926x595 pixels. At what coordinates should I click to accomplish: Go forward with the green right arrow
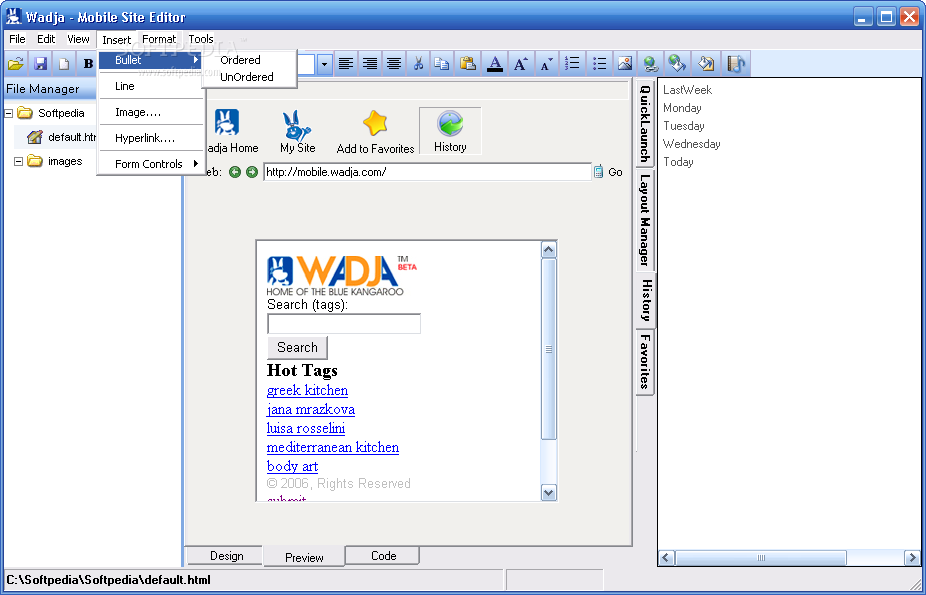click(252, 172)
